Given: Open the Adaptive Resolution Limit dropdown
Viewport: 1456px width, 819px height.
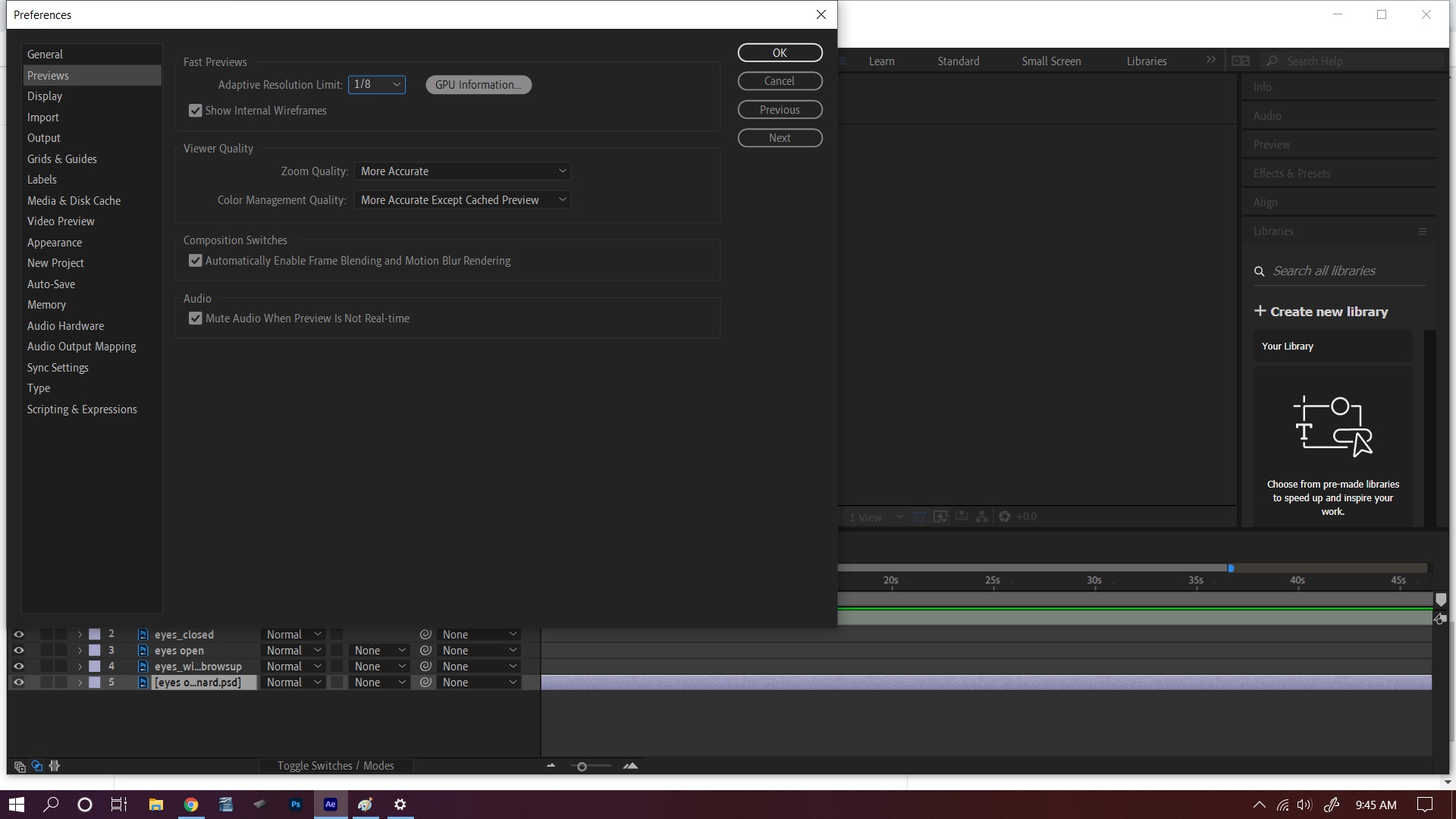Looking at the screenshot, I should click(x=376, y=84).
